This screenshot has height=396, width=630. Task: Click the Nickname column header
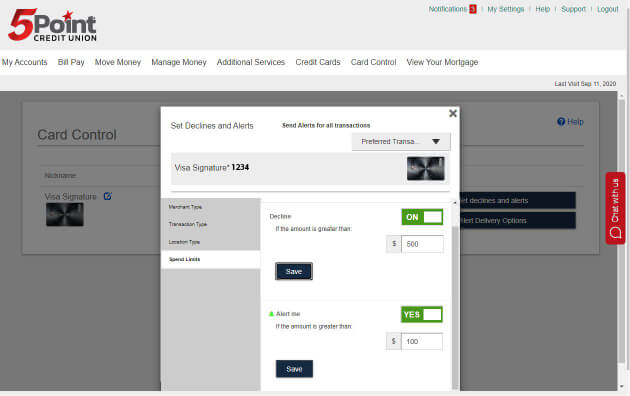[x=60, y=176]
